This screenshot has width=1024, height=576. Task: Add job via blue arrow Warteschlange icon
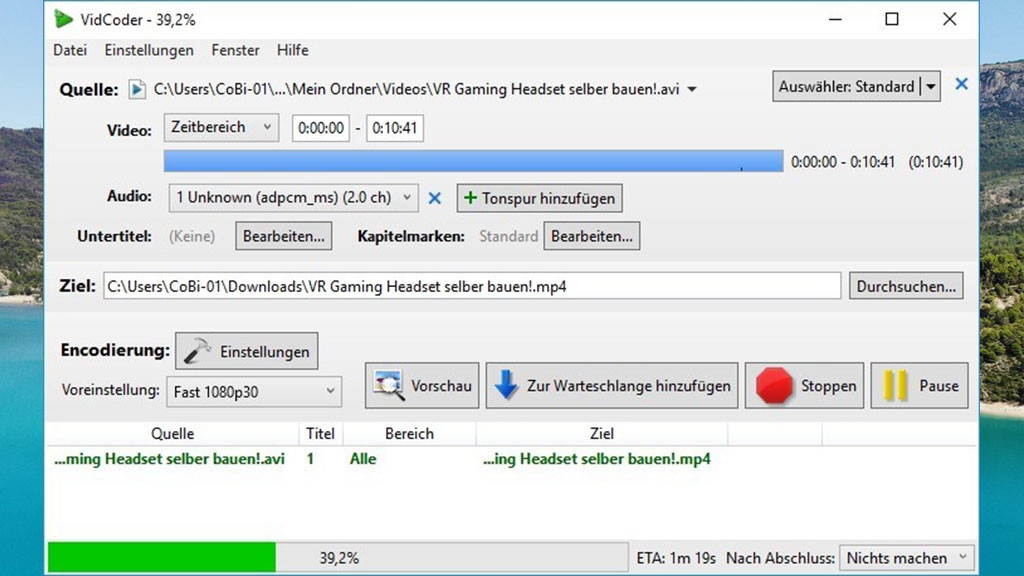[505, 385]
